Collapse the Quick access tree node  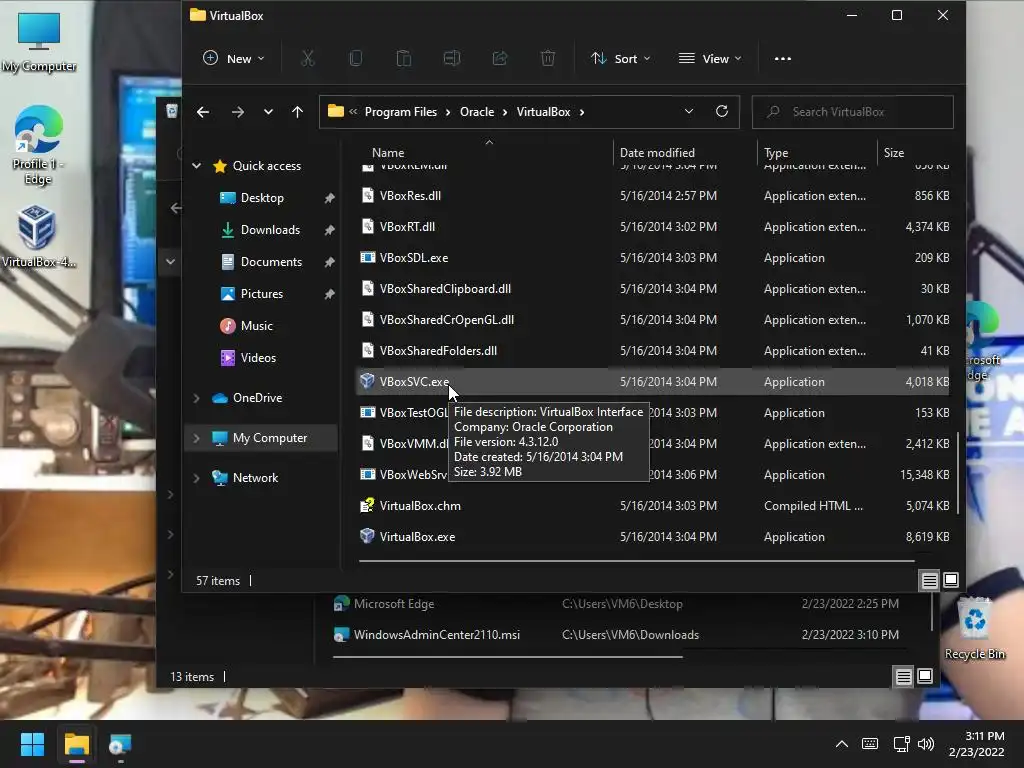point(197,166)
